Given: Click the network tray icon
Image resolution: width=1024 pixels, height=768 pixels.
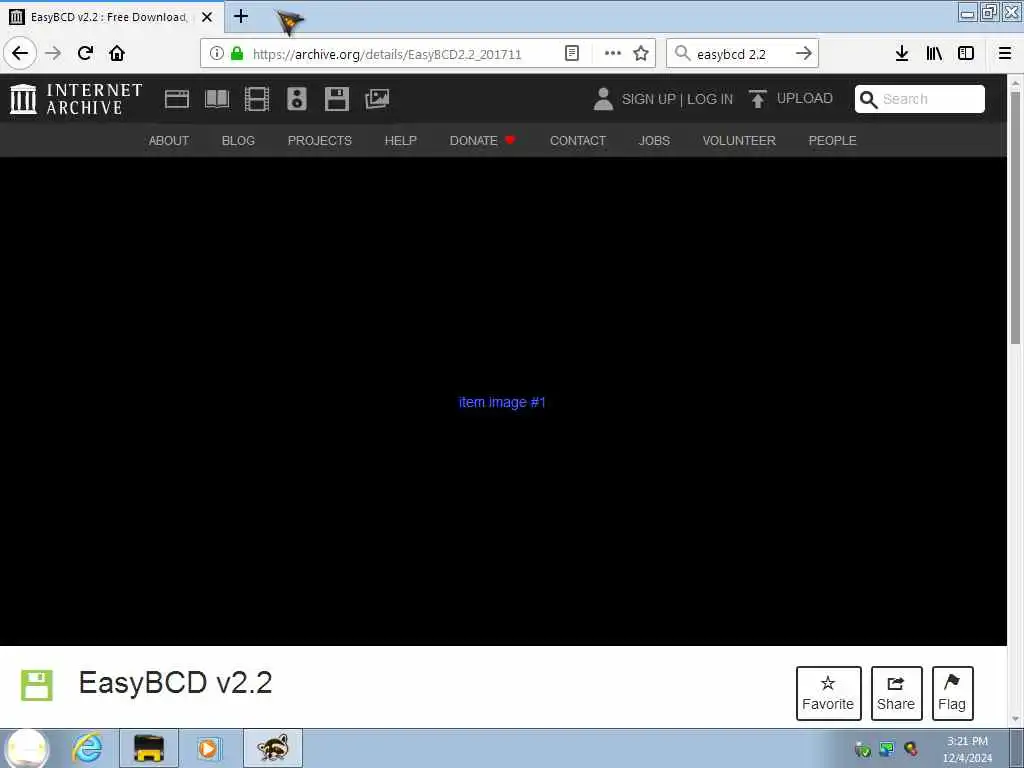Looking at the screenshot, I should [887, 749].
